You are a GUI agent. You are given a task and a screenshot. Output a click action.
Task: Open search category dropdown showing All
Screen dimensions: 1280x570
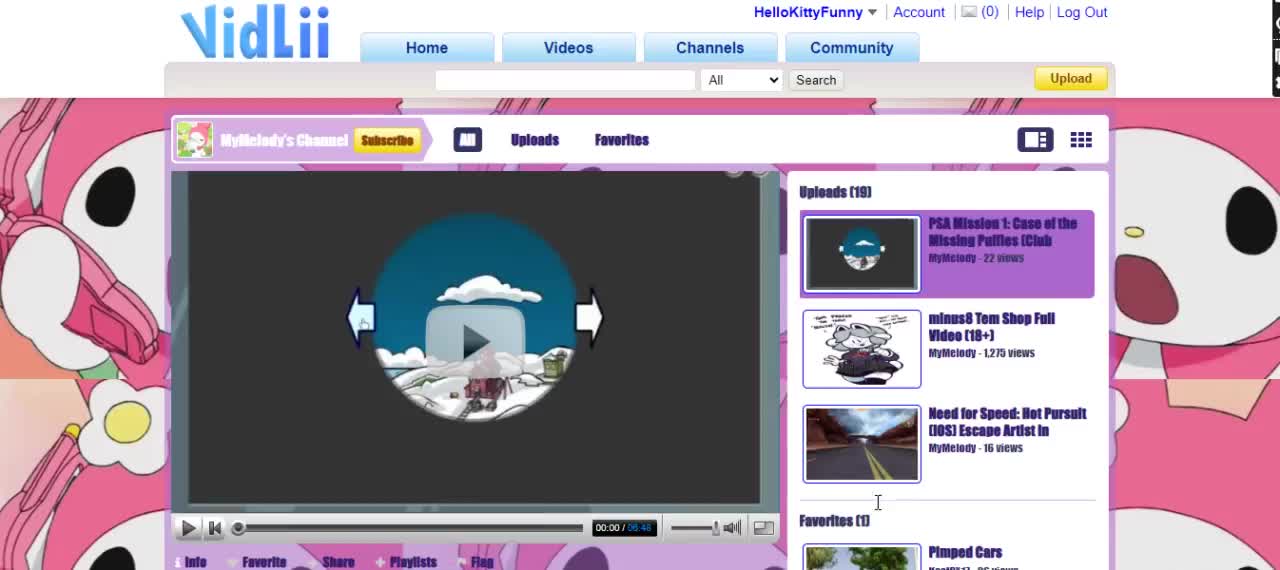click(741, 80)
